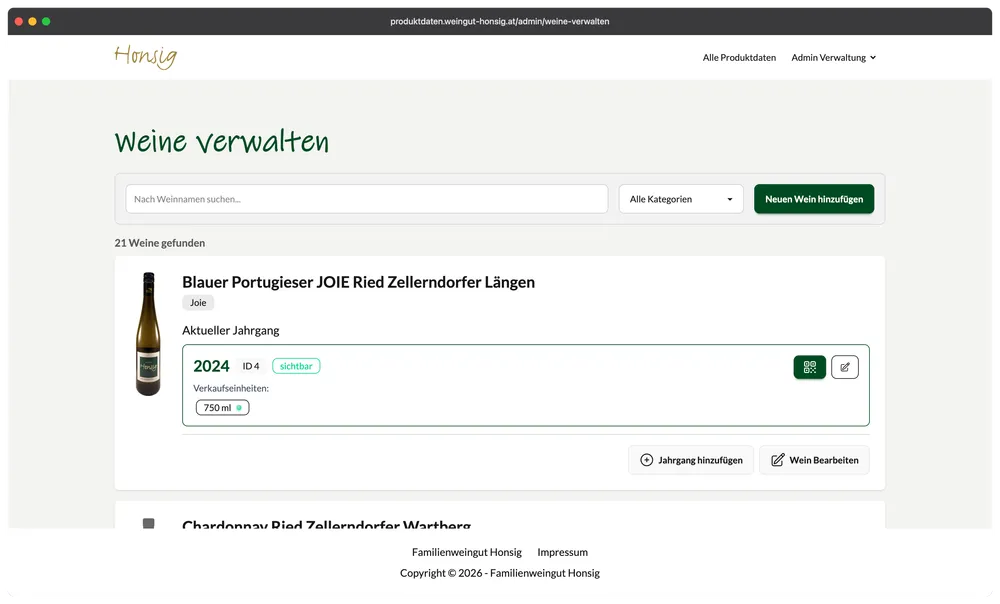Click the Blauer Portugieser bottle image
This screenshot has height=604, width=1000.
(x=148, y=334)
